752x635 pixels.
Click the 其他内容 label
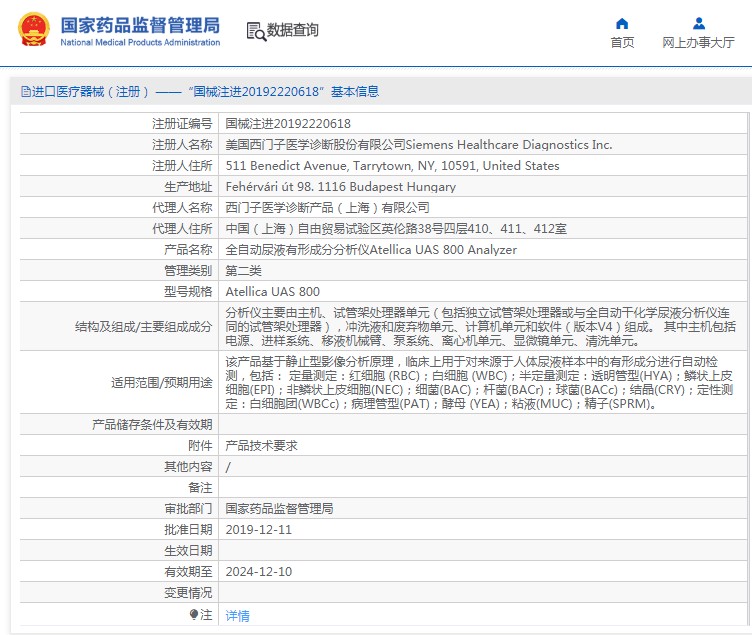point(188,467)
